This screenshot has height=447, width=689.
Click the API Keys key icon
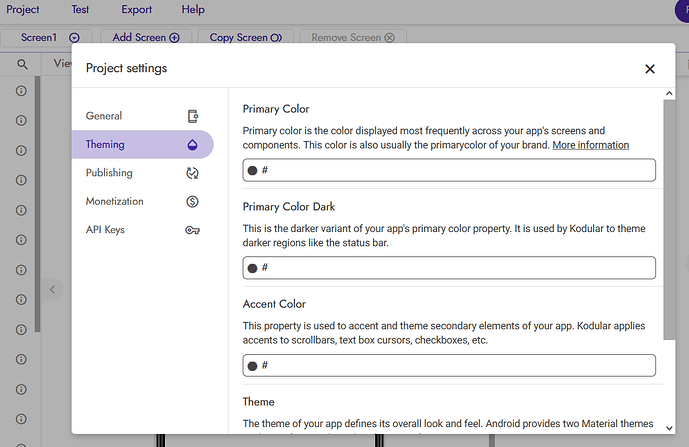(192, 230)
